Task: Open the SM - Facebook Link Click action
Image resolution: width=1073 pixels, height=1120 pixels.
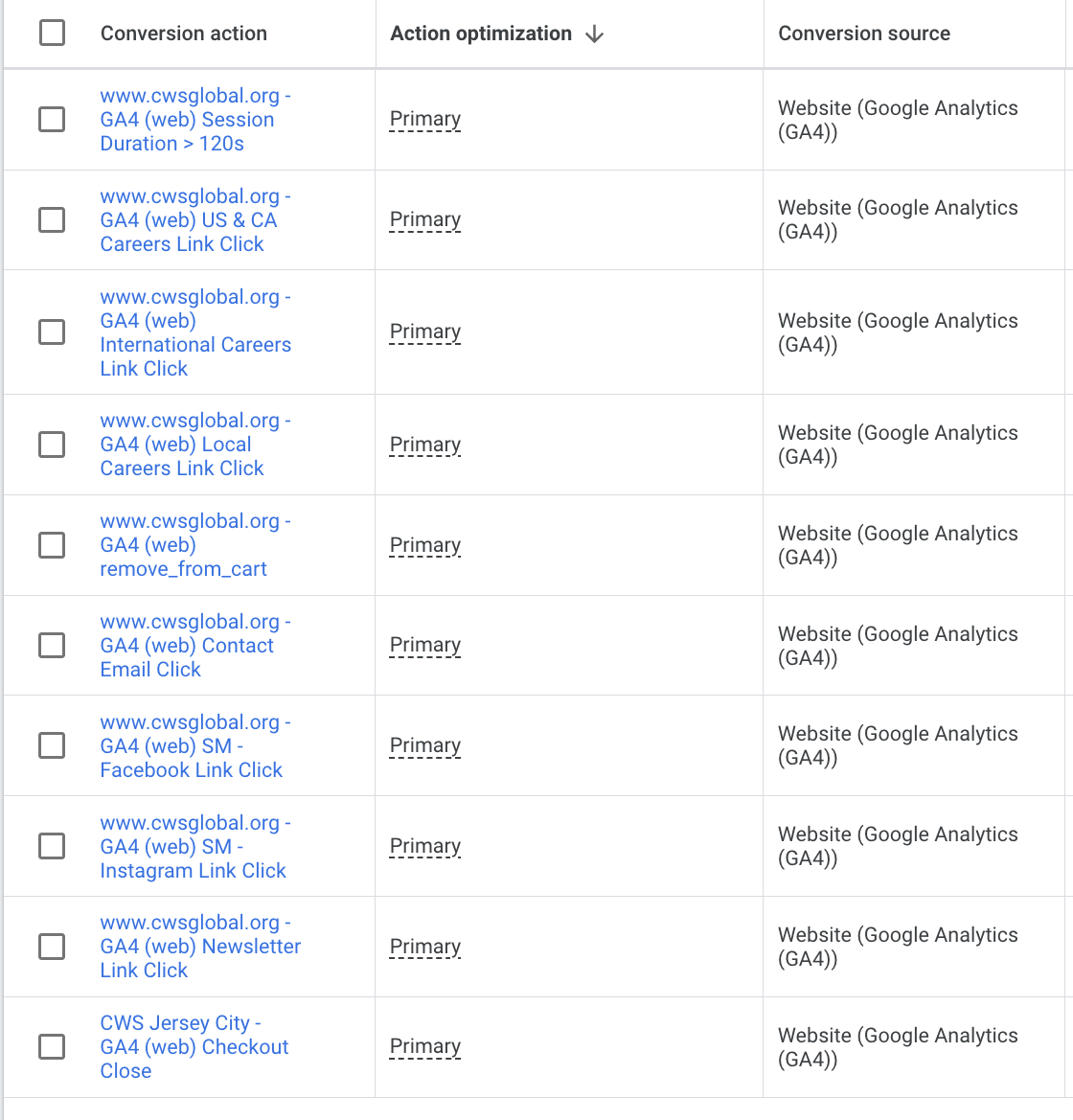Action: 195,745
